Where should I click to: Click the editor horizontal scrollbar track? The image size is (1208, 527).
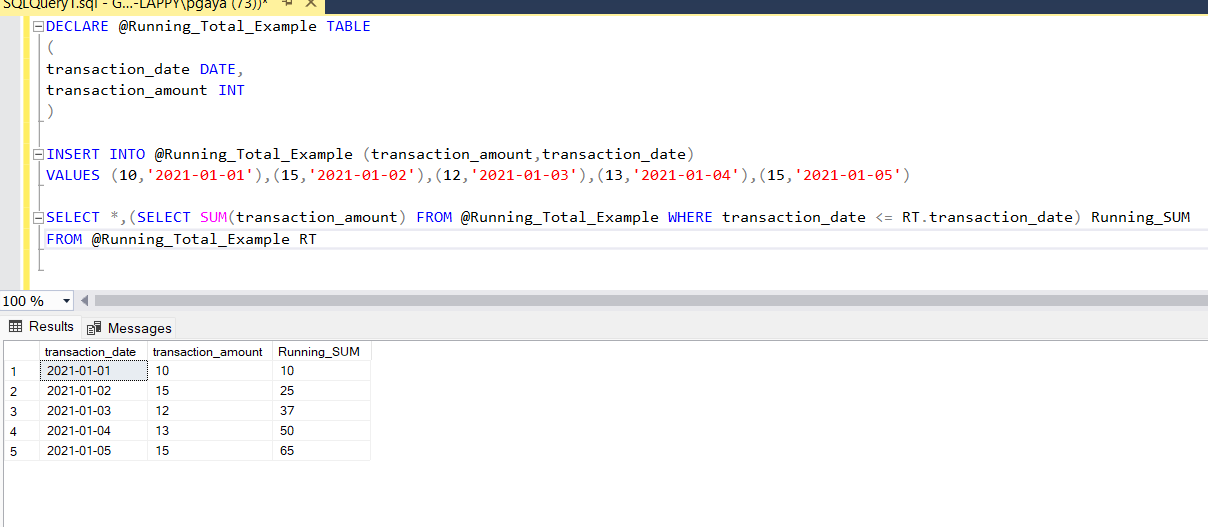coord(650,301)
